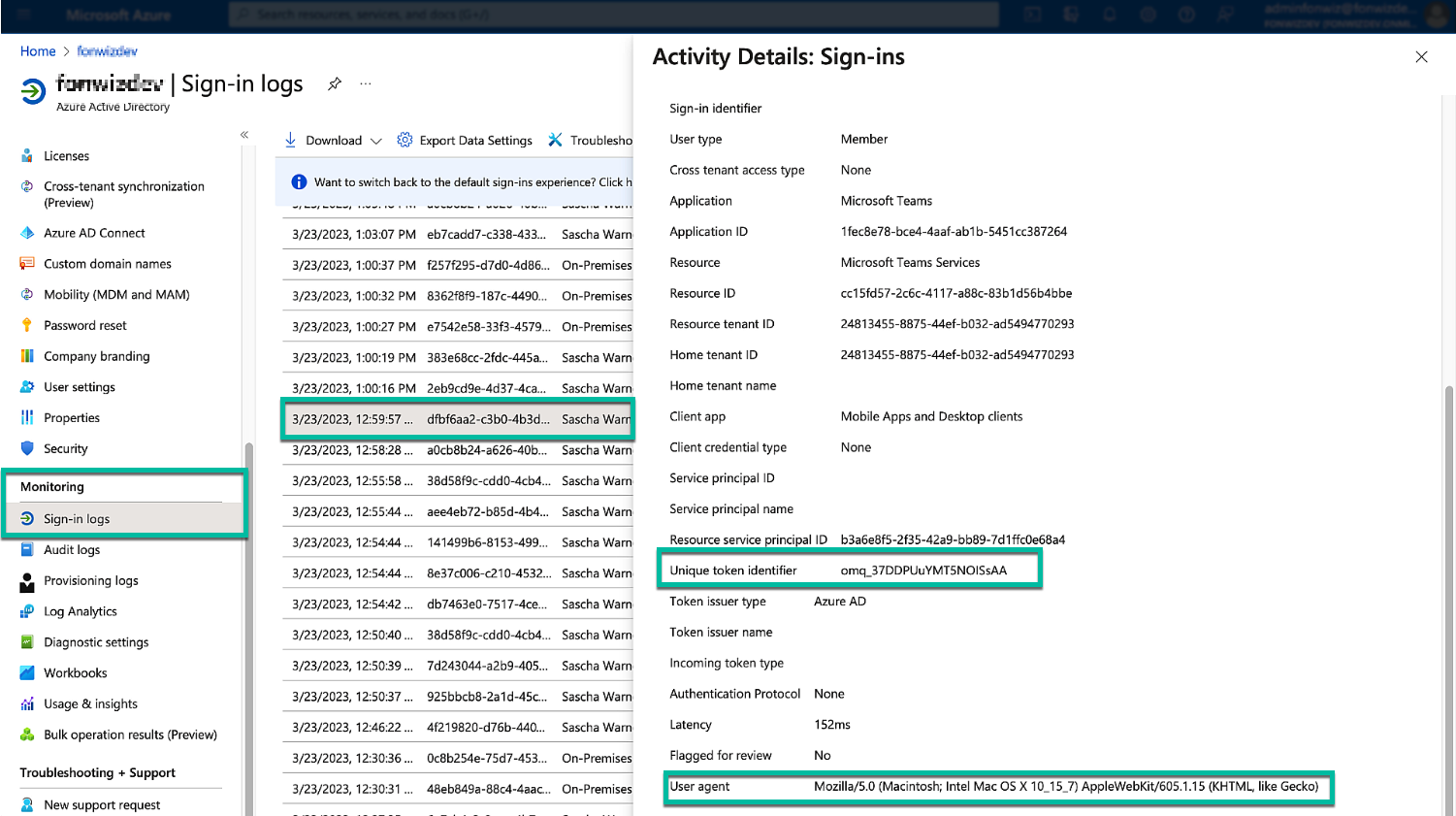Image resolution: width=1456 pixels, height=816 pixels.
Task: Expand the Download dropdown arrow
Action: pyautogui.click(x=376, y=141)
